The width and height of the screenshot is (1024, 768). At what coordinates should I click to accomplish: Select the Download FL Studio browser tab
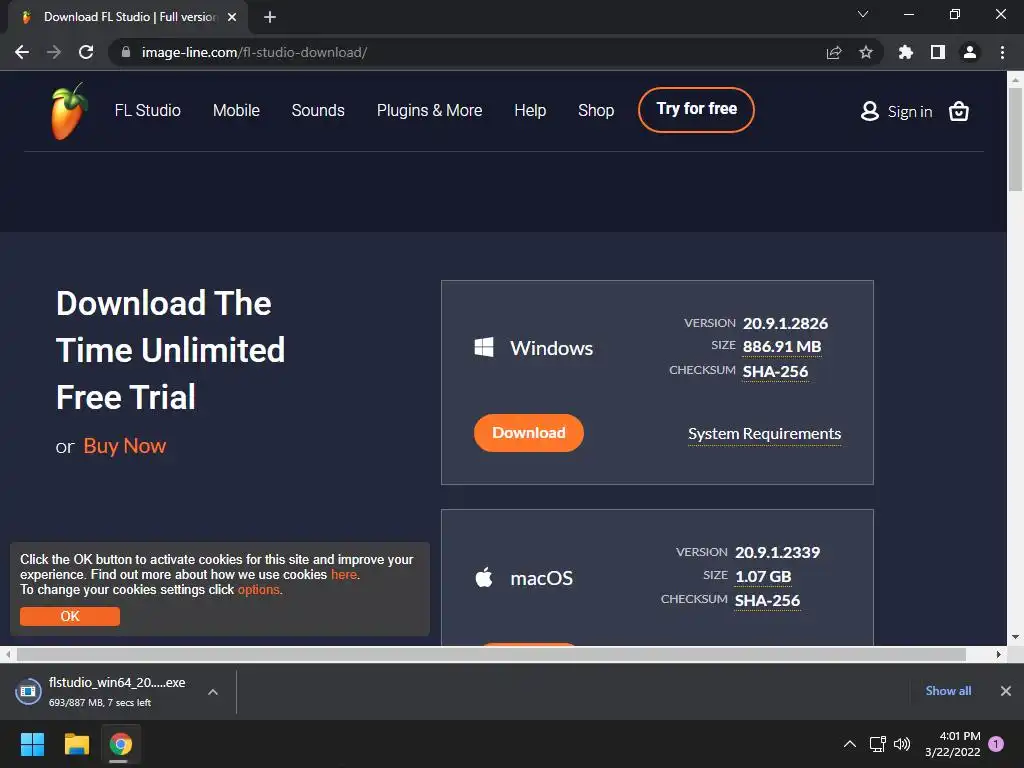coord(129,17)
